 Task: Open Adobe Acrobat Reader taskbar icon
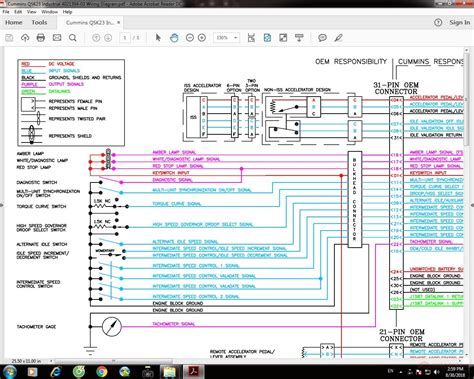[x=194, y=372]
